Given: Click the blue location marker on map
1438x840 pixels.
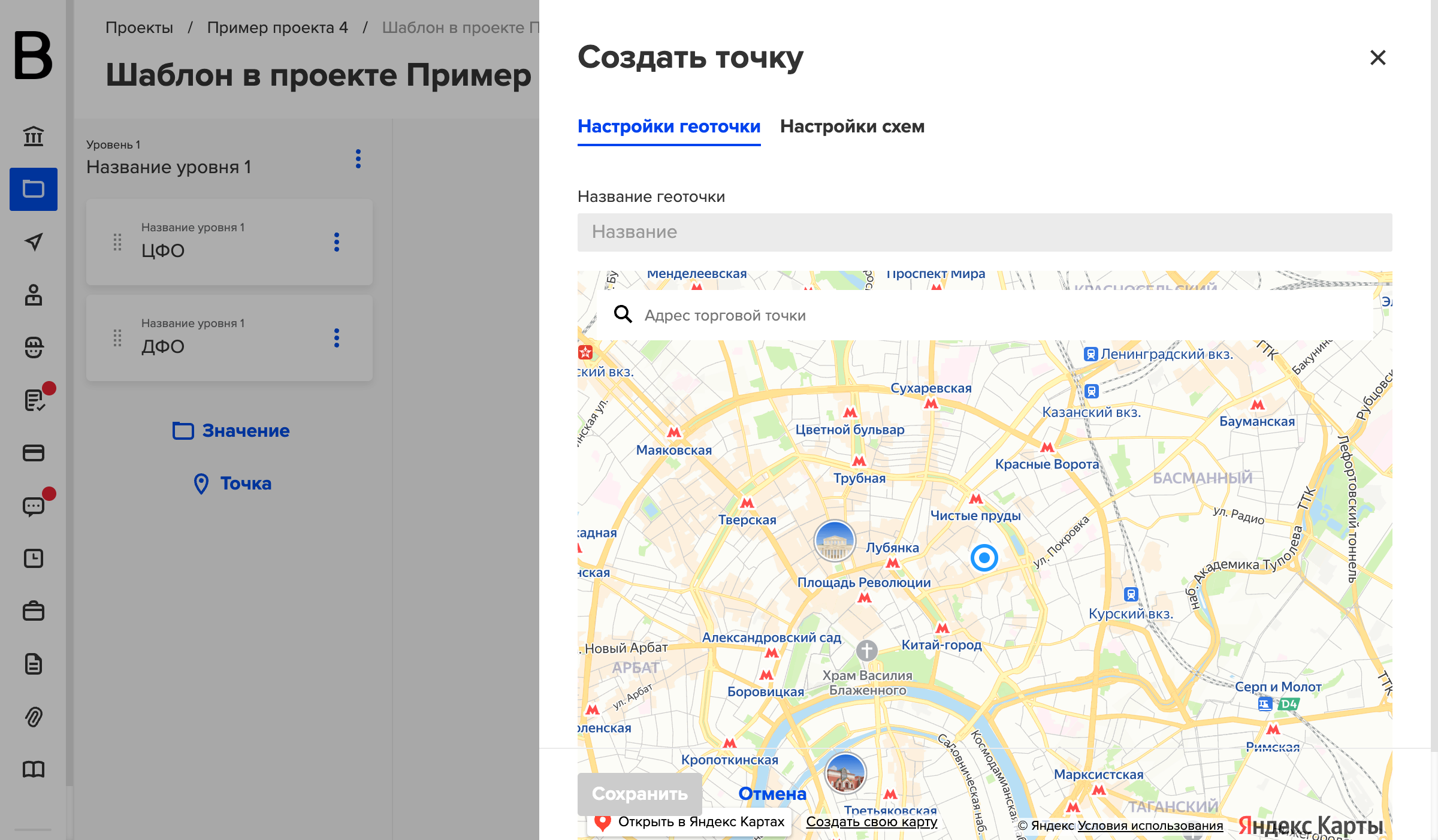Looking at the screenshot, I should pyautogui.click(x=984, y=558).
